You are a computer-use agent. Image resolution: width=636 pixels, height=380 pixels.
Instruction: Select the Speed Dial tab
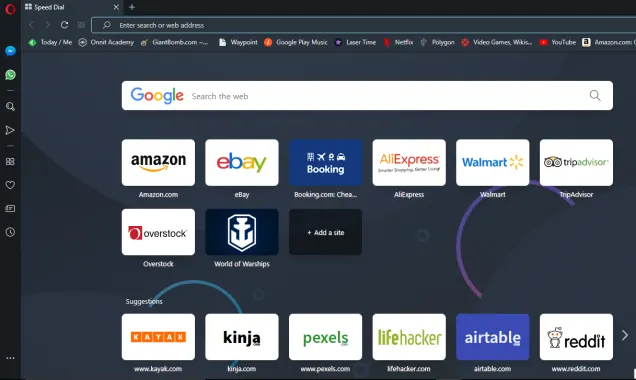click(72, 7)
